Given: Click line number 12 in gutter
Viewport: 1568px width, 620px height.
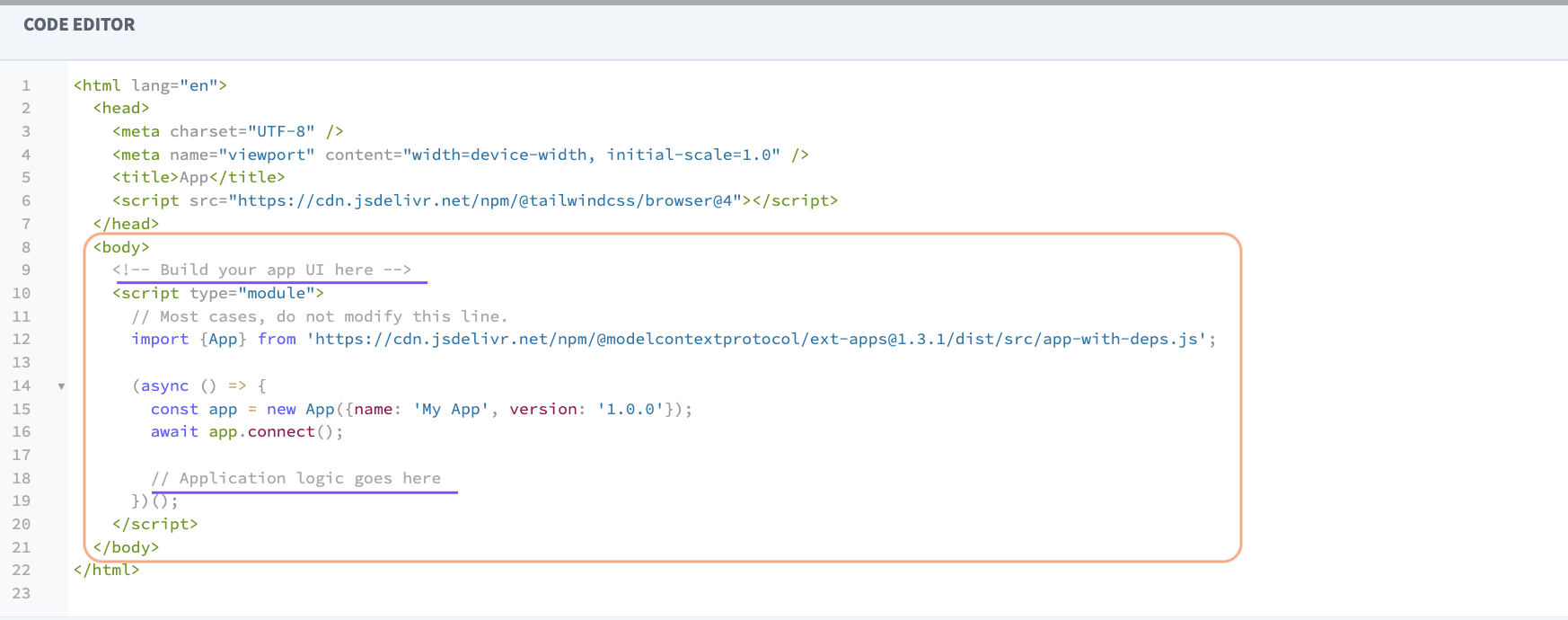Looking at the screenshot, I should (22, 340).
